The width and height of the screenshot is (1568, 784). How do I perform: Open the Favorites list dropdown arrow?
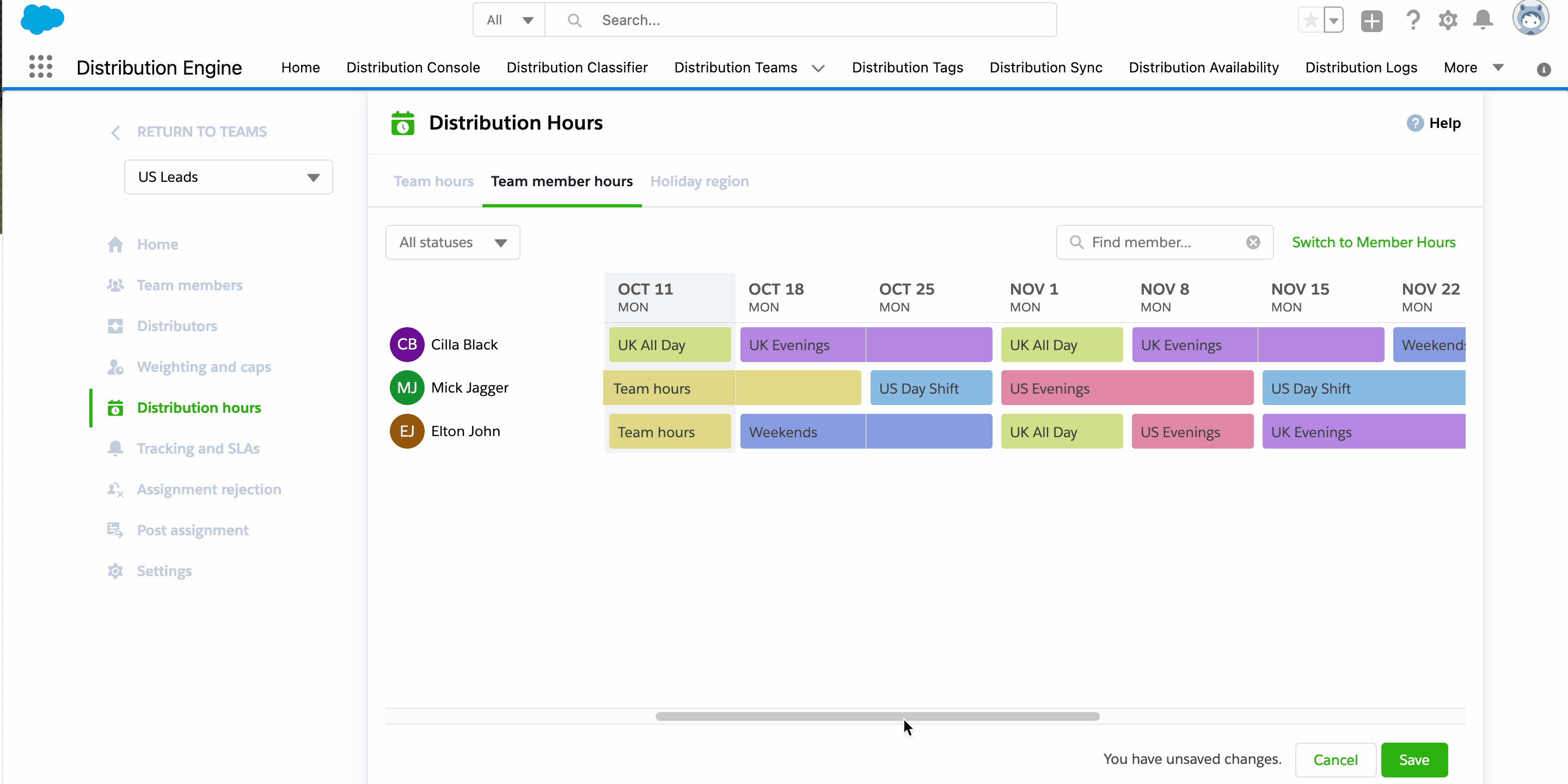coord(1334,21)
